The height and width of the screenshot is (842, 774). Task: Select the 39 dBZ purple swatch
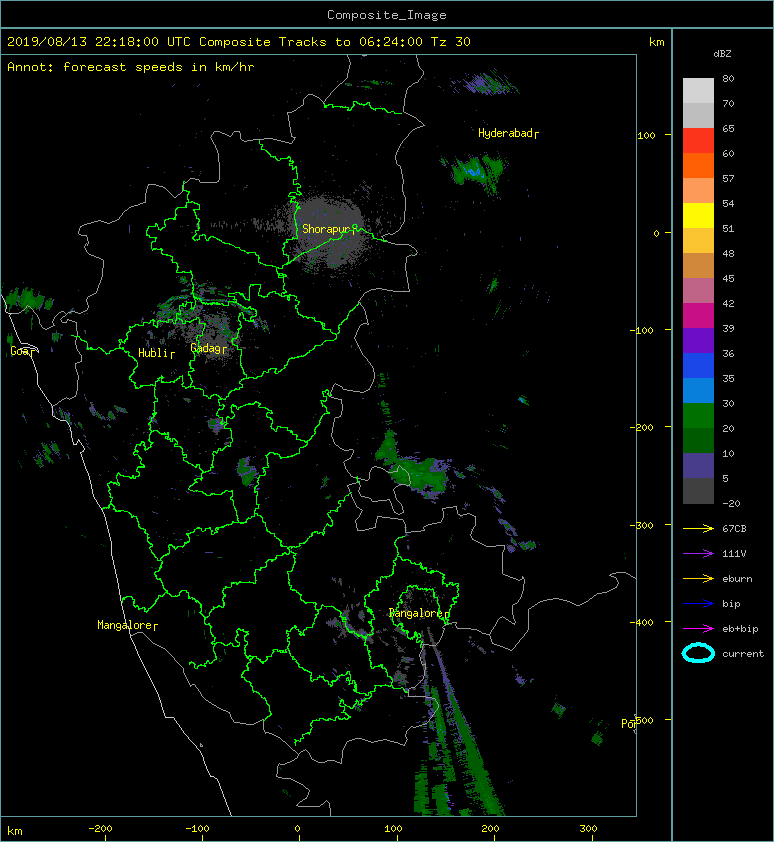[698, 340]
